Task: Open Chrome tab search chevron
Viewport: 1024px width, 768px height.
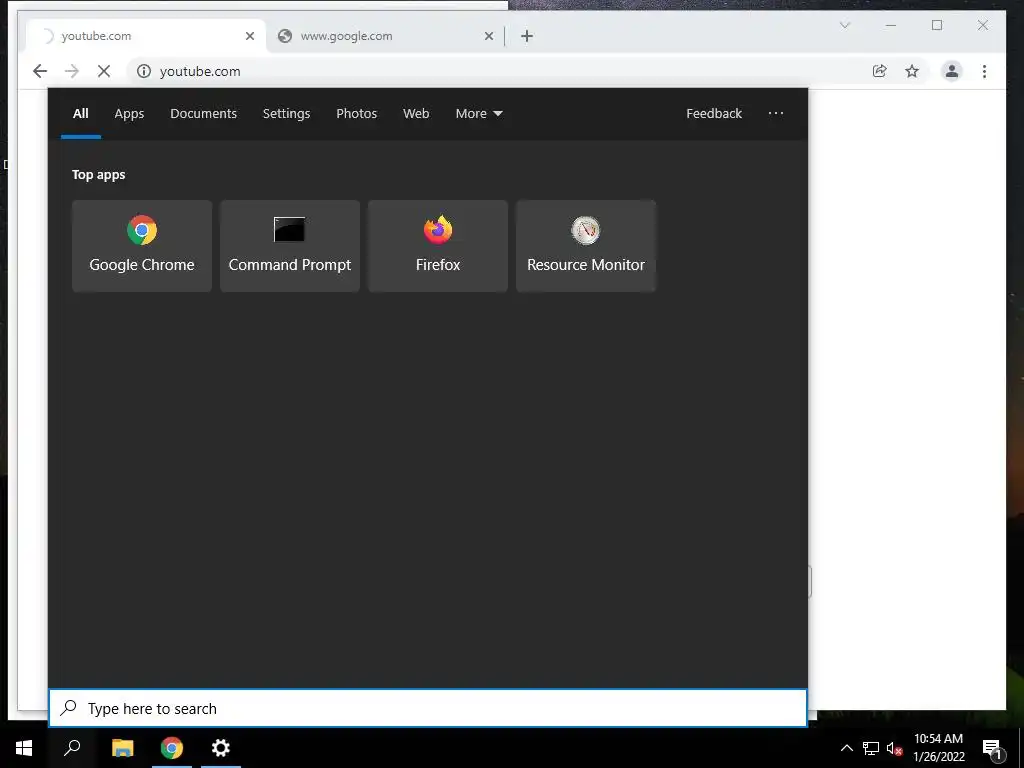Action: [x=844, y=25]
